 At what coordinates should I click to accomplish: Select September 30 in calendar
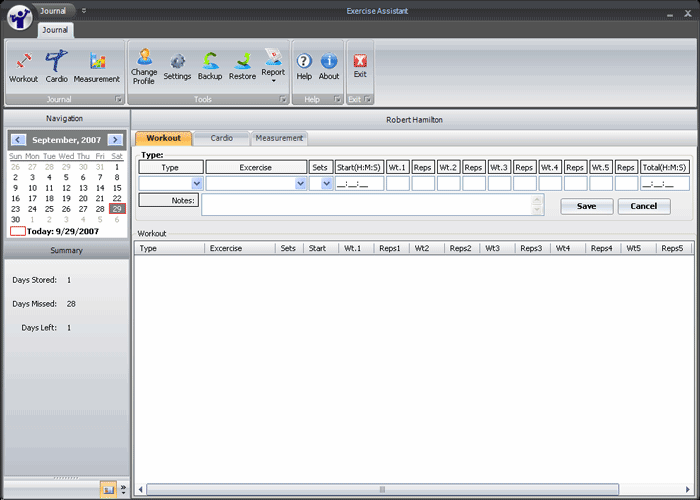tap(16, 220)
